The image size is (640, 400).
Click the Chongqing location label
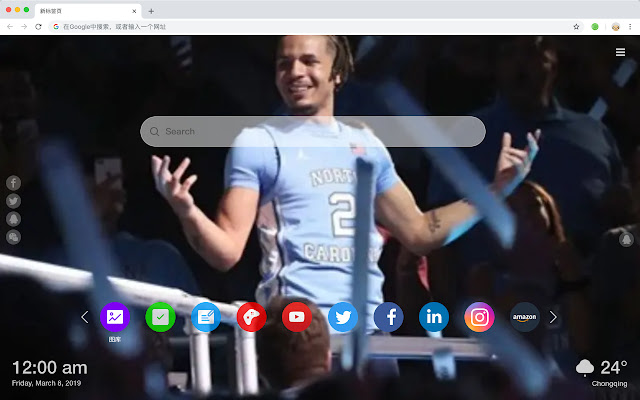pos(609,384)
